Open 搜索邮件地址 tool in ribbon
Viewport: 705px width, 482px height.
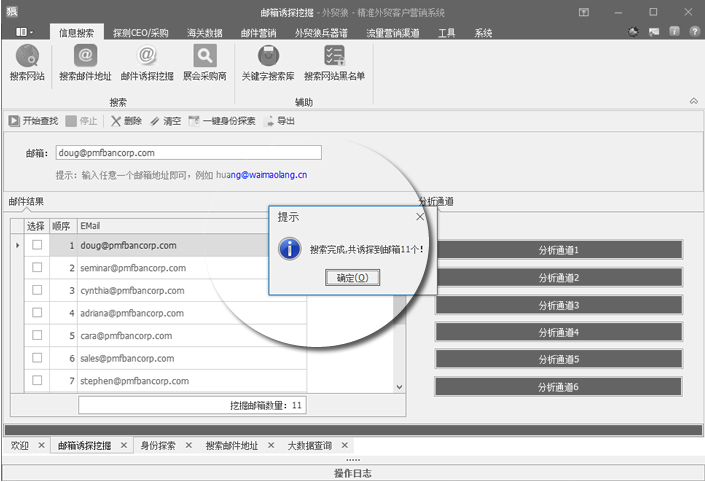(x=85, y=56)
